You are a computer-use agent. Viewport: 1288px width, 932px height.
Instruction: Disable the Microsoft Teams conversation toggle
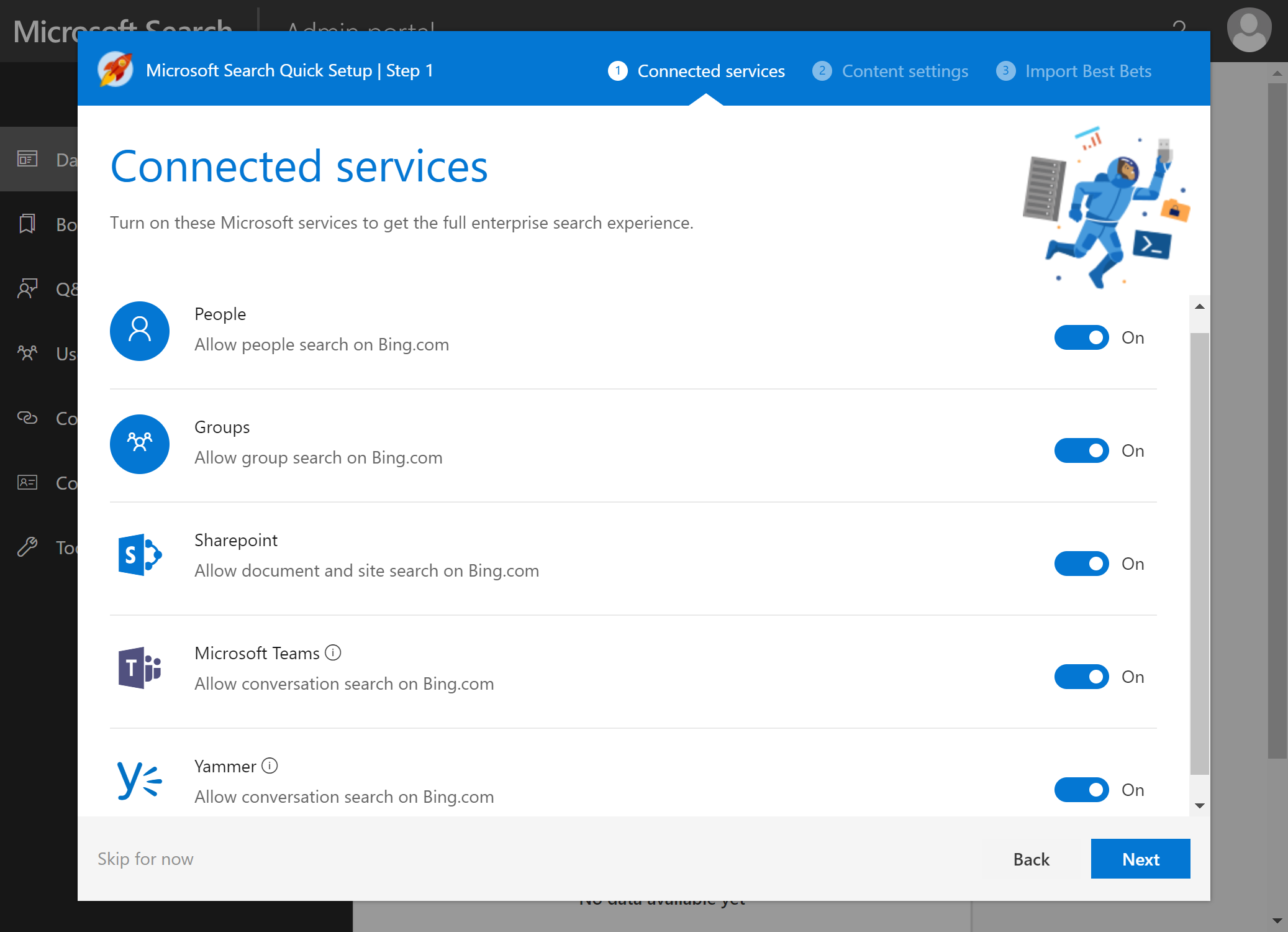pyautogui.click(x=1082, y=677)
